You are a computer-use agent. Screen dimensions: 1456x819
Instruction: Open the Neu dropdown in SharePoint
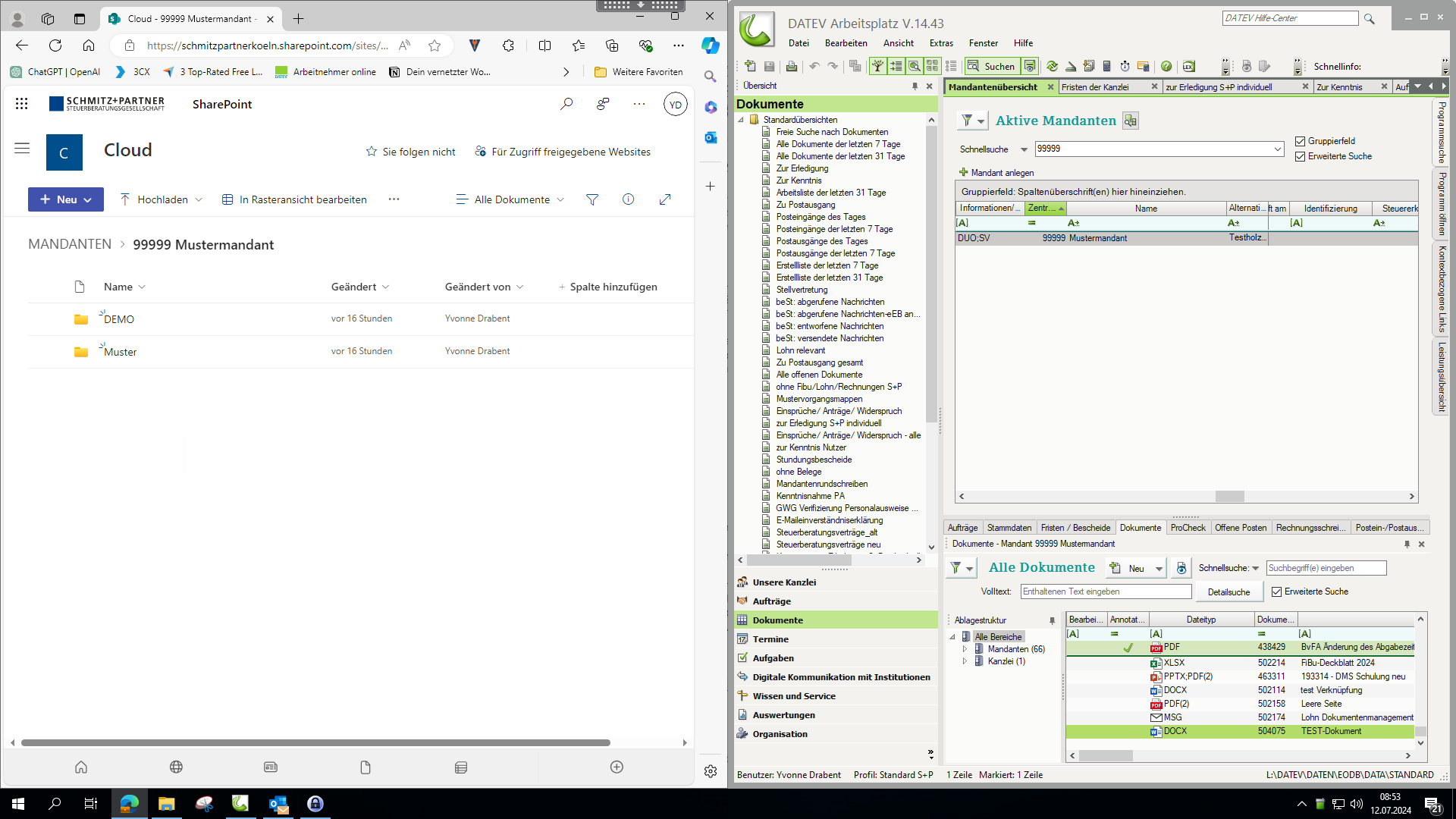point(66,199)
